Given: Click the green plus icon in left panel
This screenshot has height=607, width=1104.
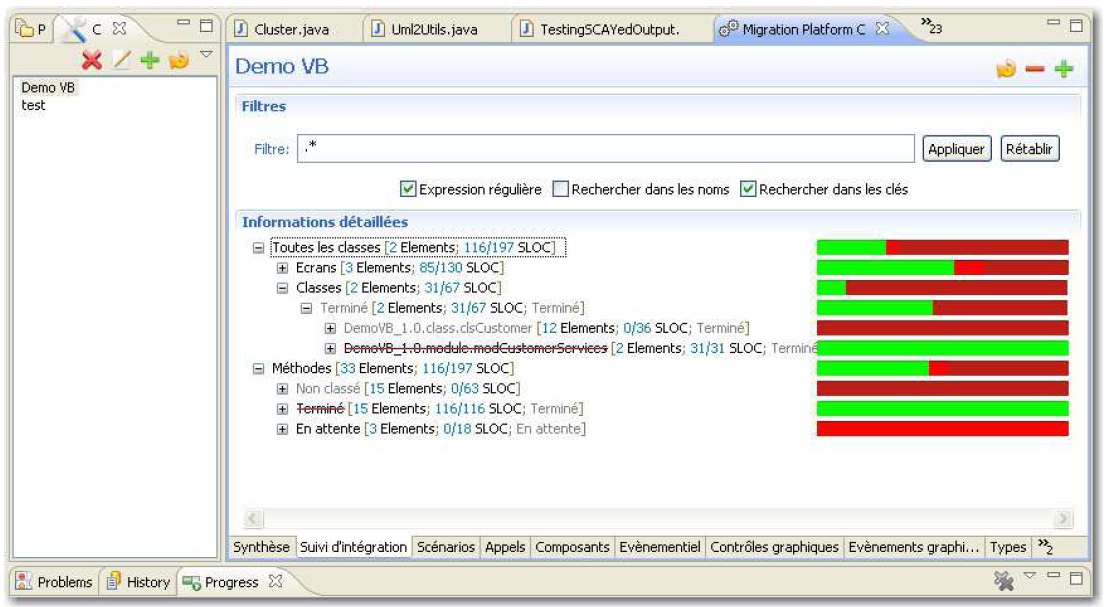Looking at the screenshot, I should click(150, 61).
